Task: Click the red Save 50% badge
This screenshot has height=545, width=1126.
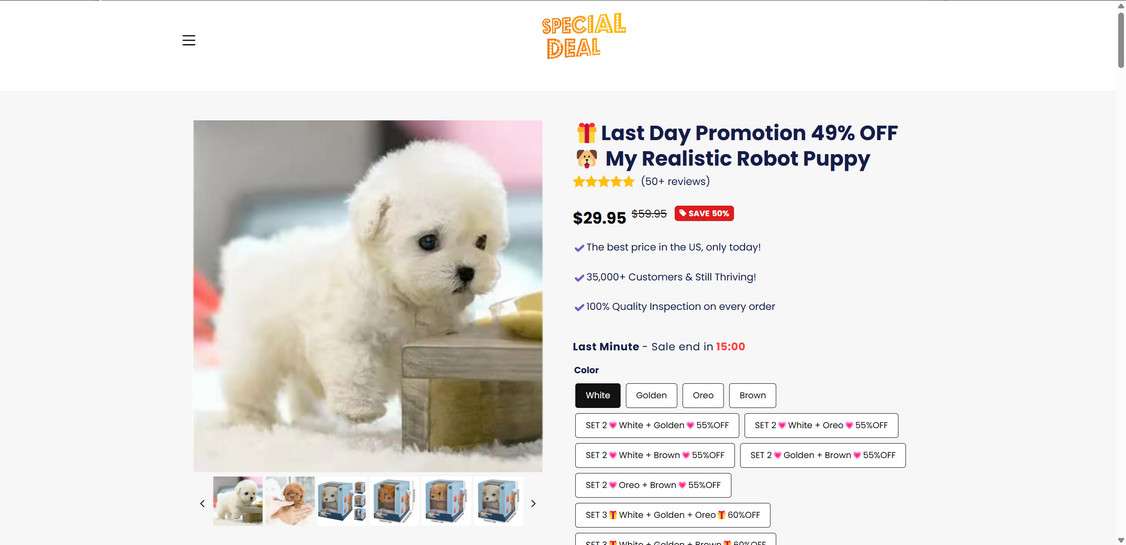Action: coord(704,213)
